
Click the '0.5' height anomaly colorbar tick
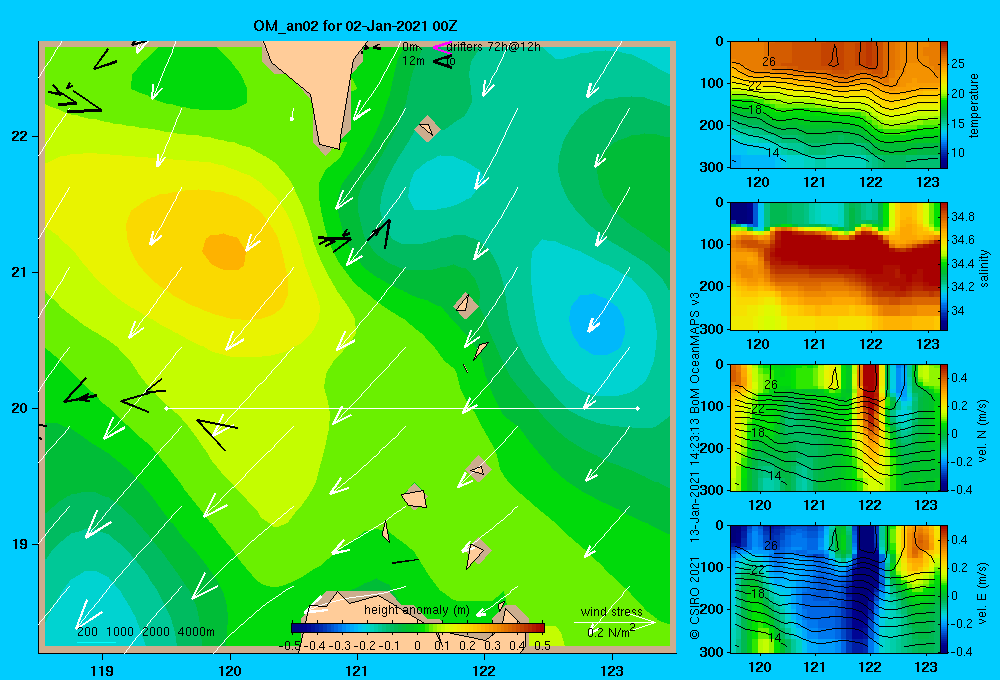point(543,645)
